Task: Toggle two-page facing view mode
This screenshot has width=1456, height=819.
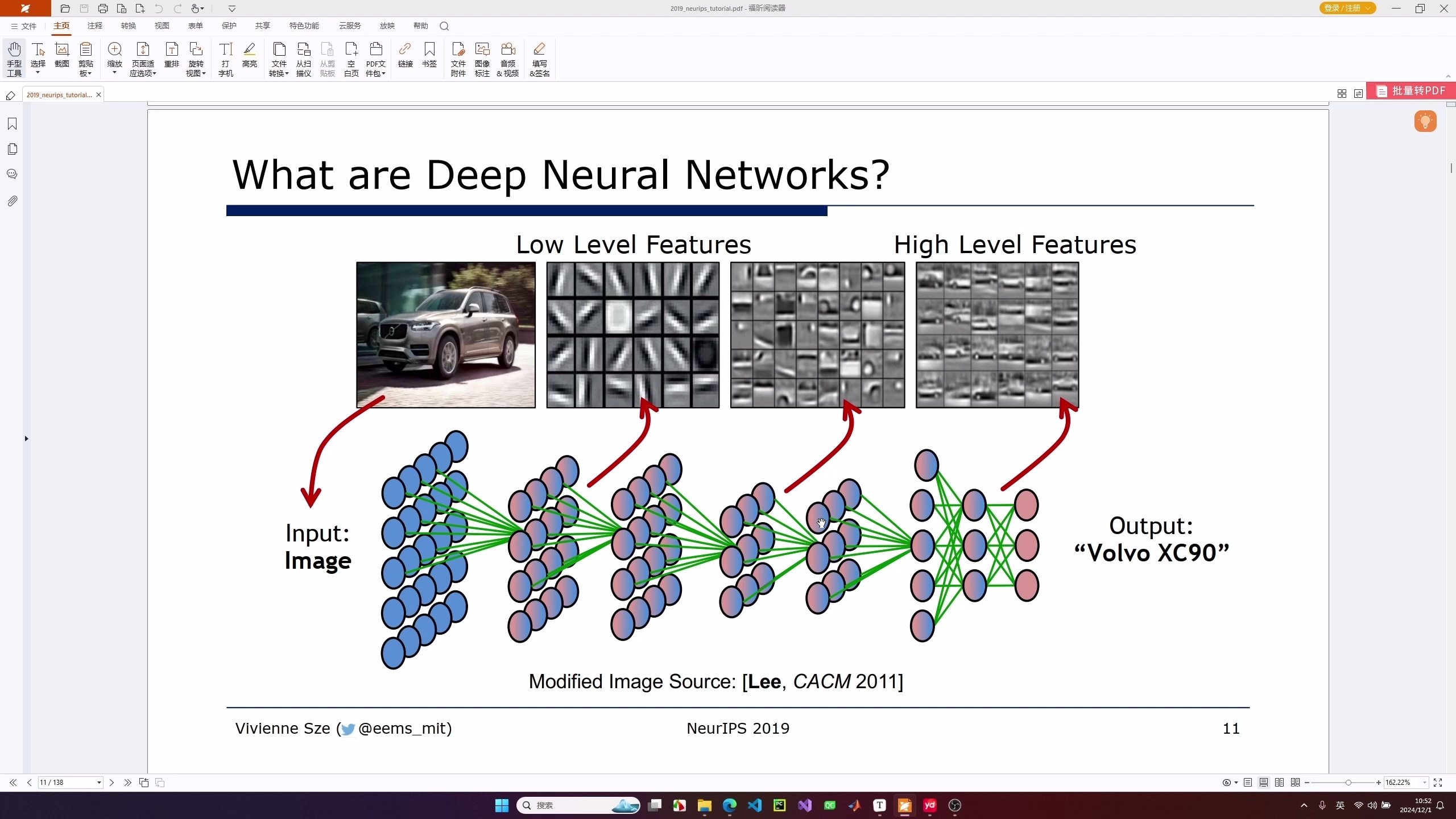Action: (1279, 783)
